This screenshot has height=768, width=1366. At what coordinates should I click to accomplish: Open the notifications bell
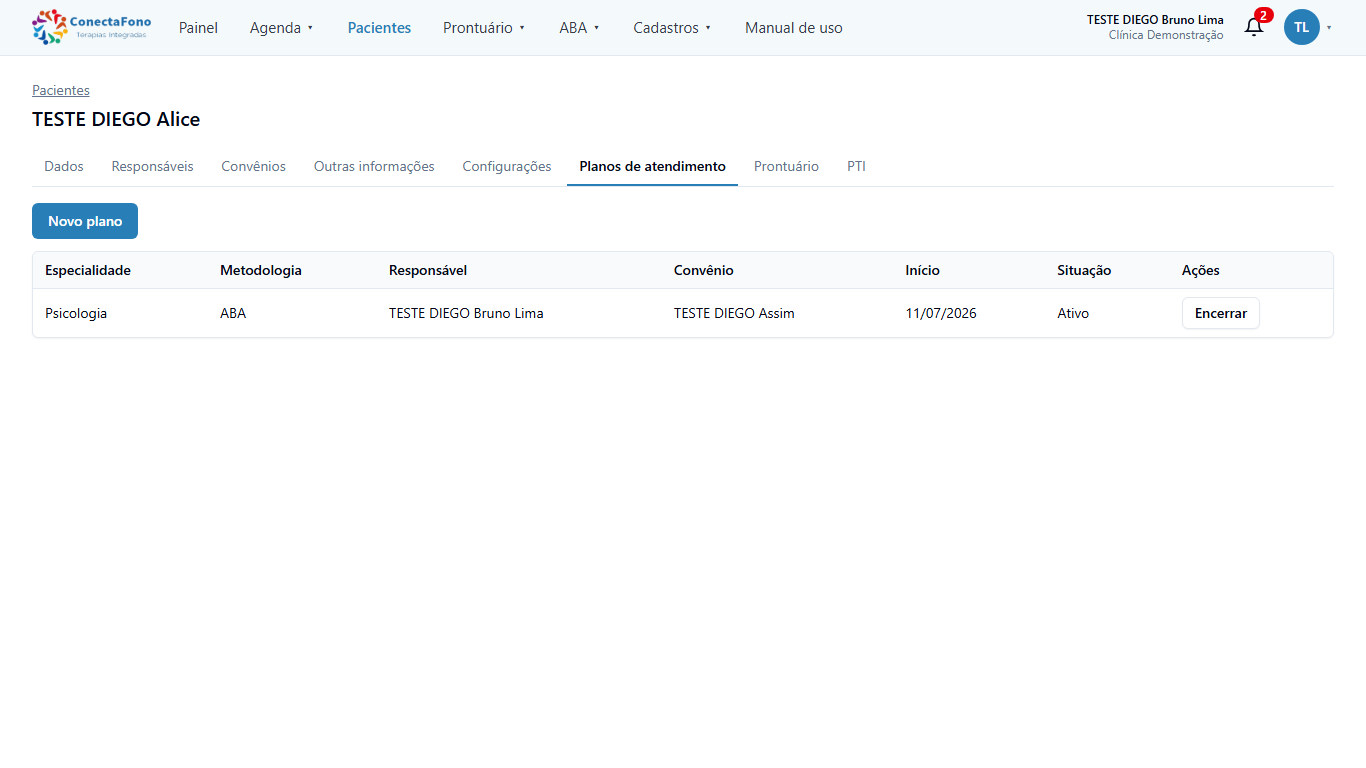pos(1254,26)
